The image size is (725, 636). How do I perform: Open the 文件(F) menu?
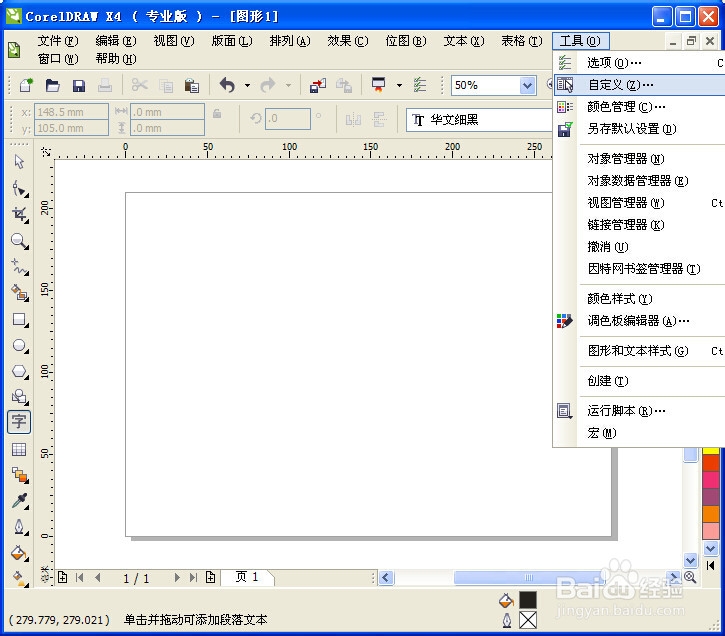tap(58, 41)
